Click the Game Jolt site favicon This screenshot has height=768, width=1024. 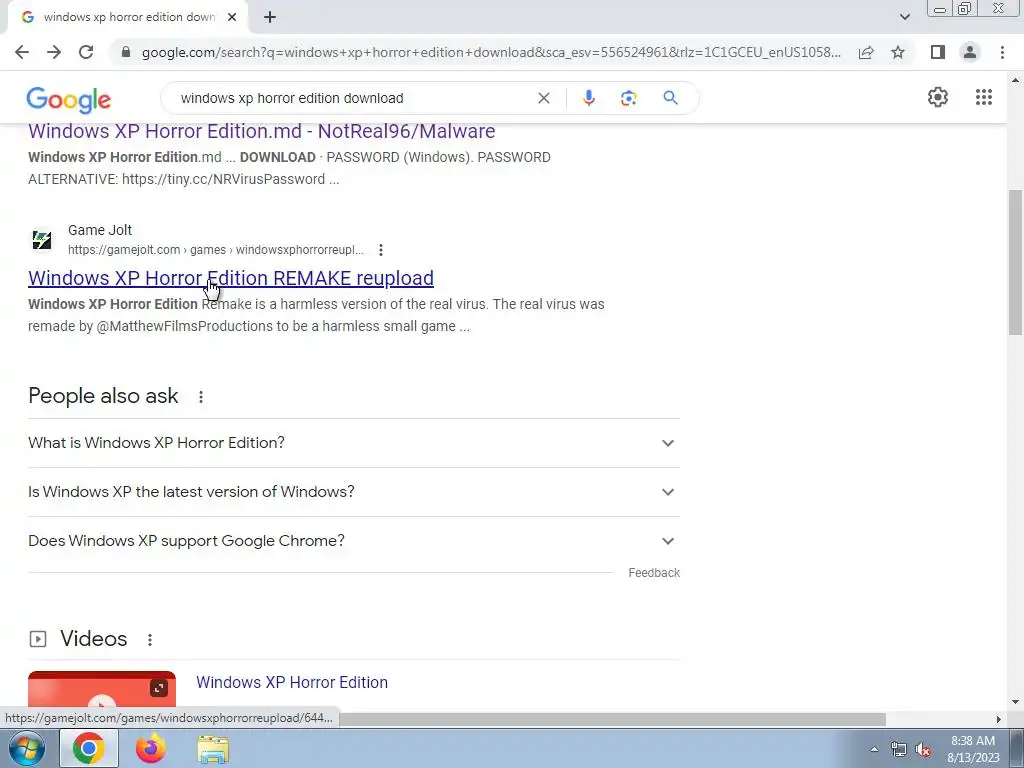pyautogui.click(x=42, y=240)
